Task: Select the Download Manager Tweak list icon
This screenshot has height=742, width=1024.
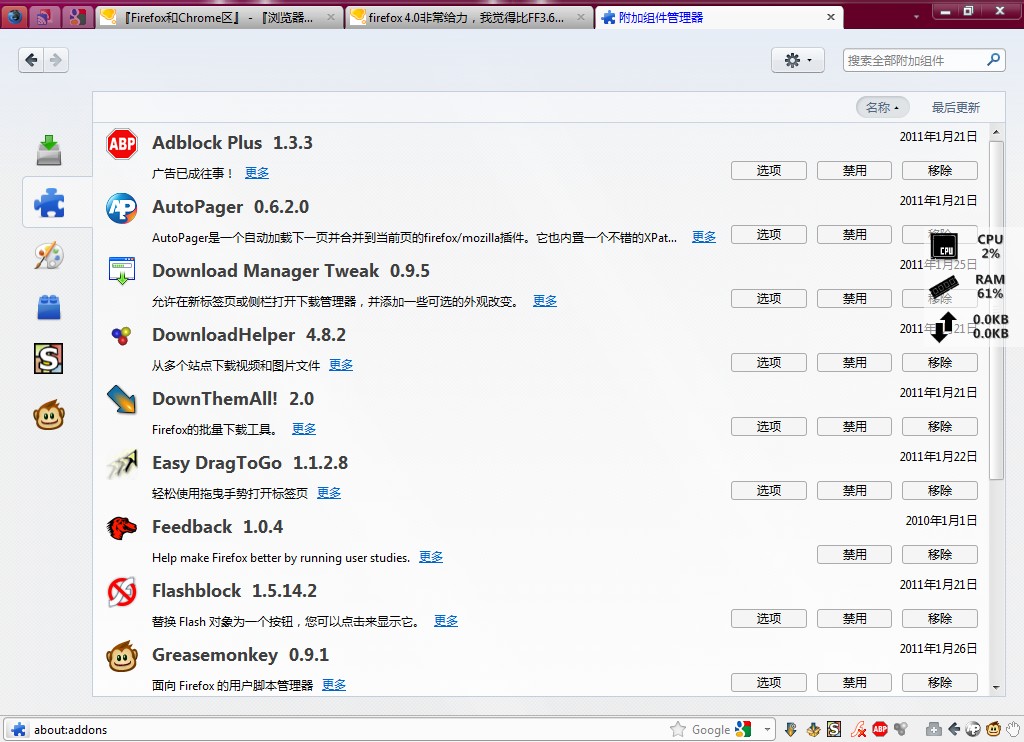Action: click(x=122, y=271)
